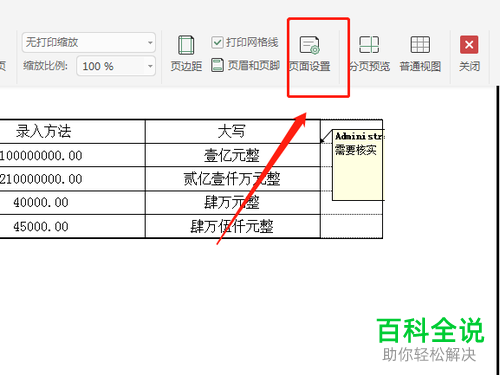The height and width of the screenshot is (375, 500).
Task: Select the 45000.00 cell
Action: click(x=73, y=226)
